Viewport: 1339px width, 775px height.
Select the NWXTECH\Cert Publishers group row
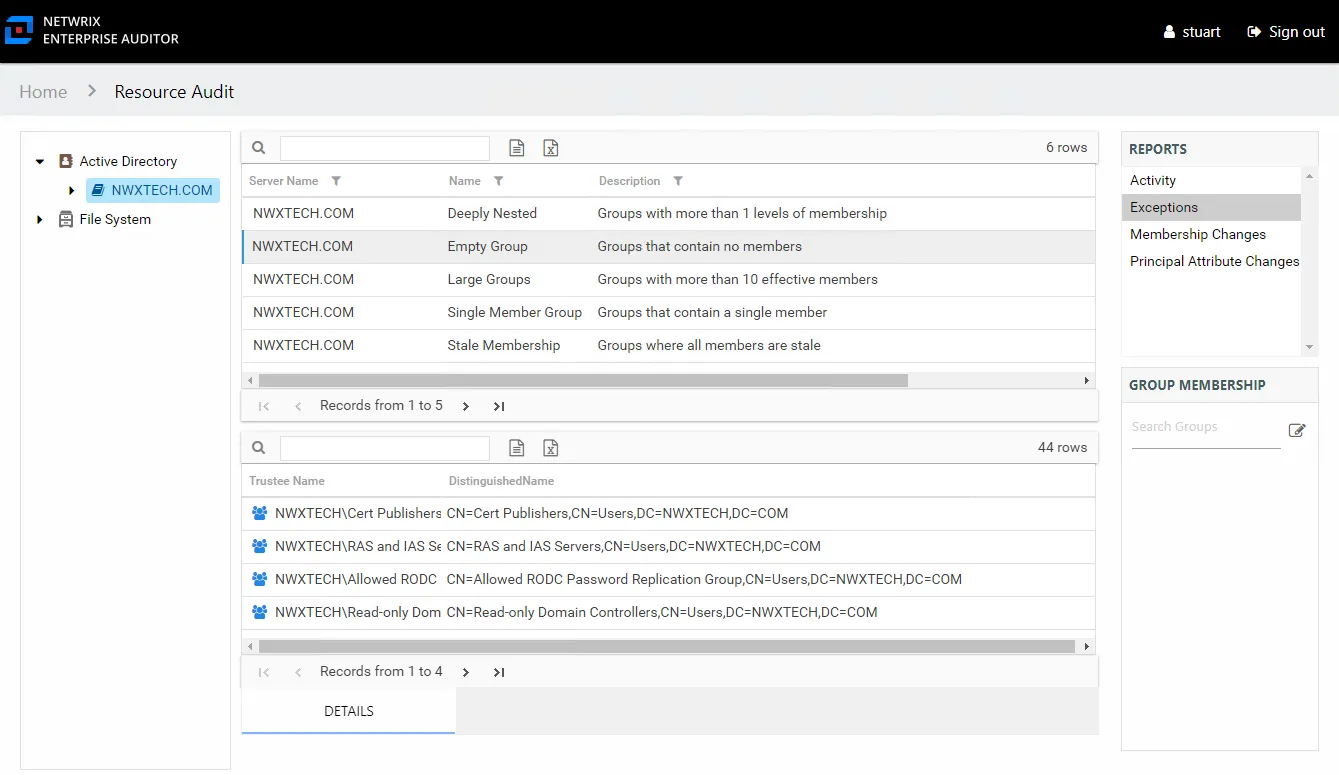click(668, 513)
